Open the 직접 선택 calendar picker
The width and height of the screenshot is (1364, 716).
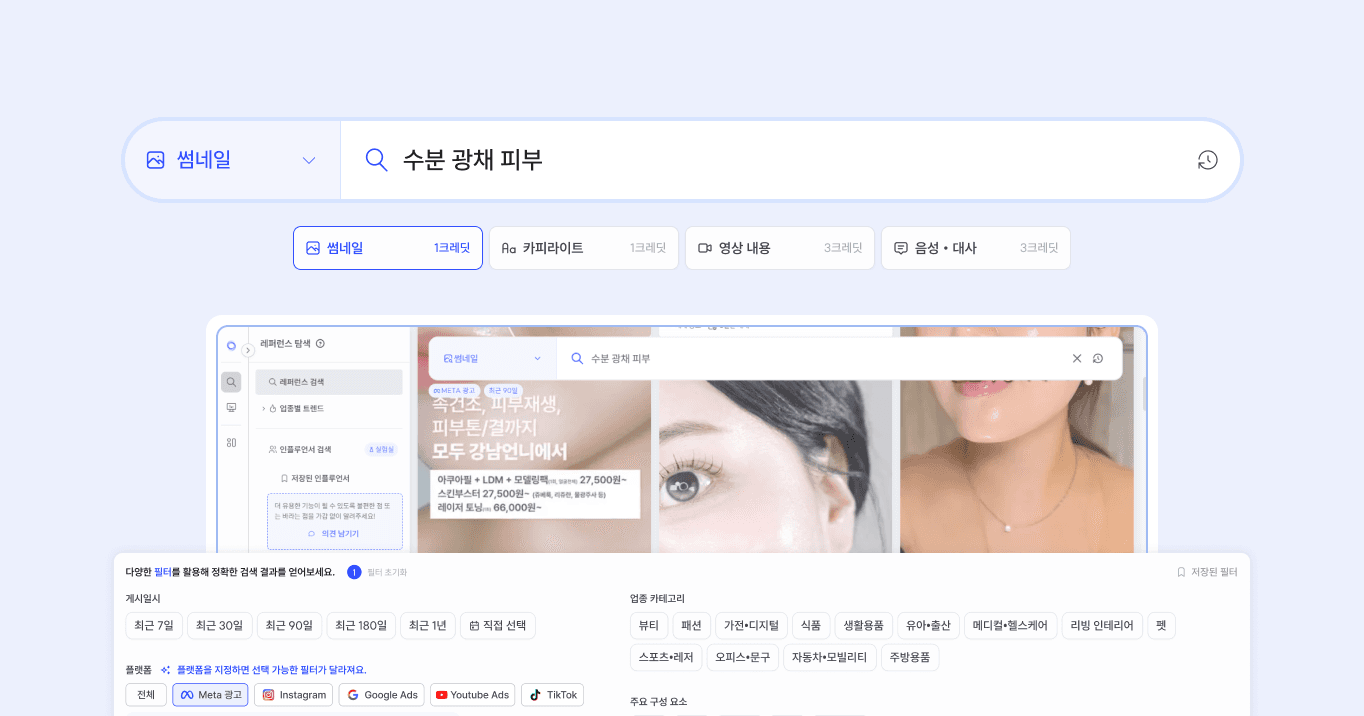(x=498, y=626)
